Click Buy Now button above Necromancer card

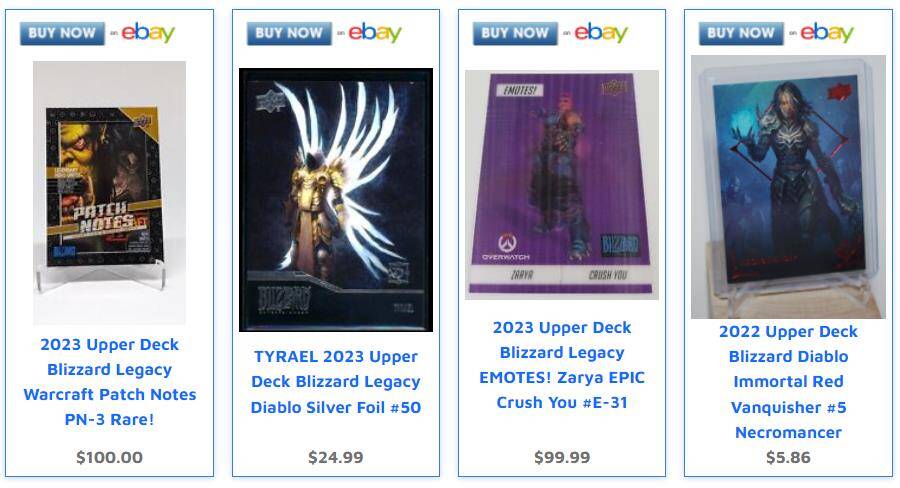click(x=741, y=33)
